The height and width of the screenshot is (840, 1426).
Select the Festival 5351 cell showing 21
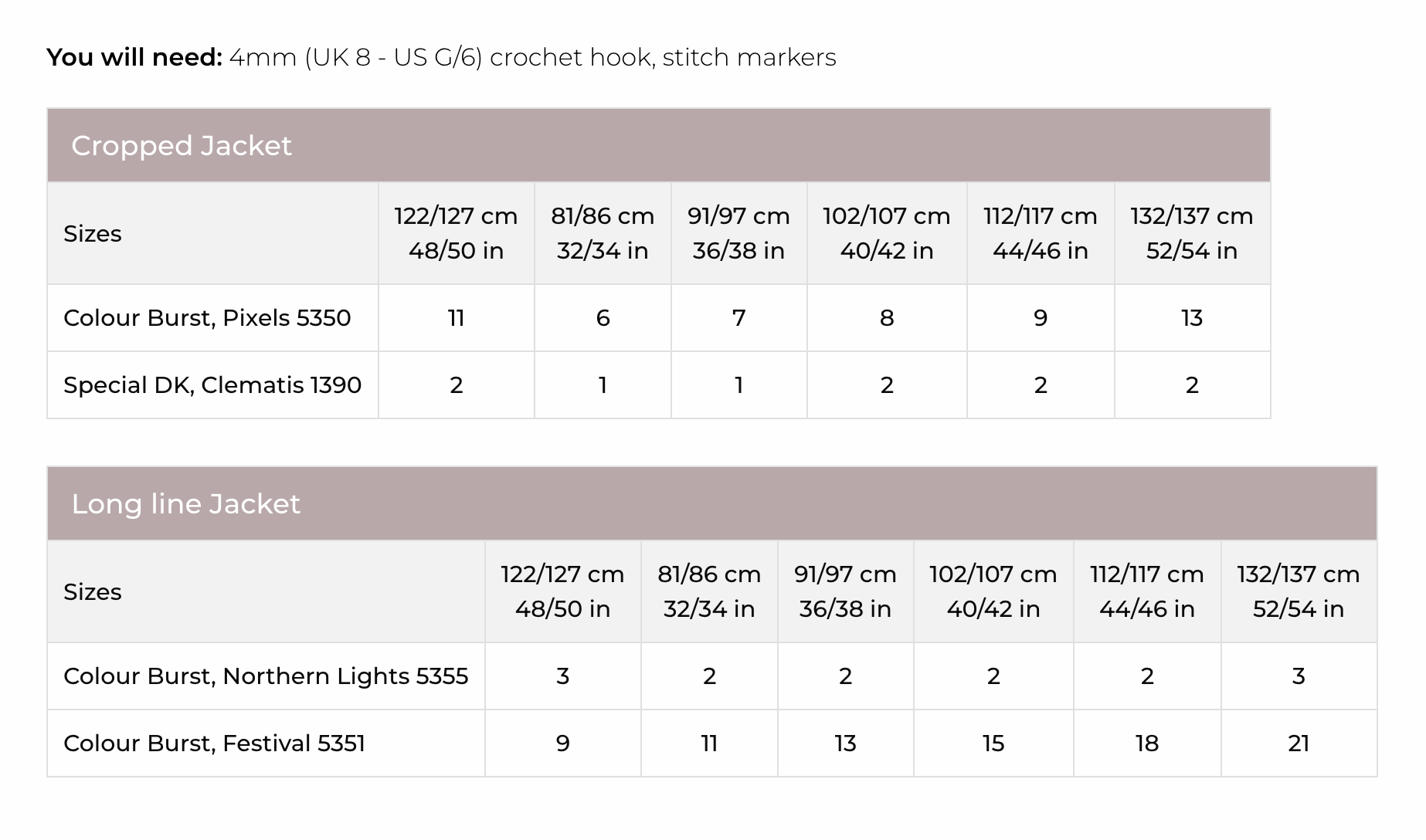pyautogui.click(x=1299, y=743)
